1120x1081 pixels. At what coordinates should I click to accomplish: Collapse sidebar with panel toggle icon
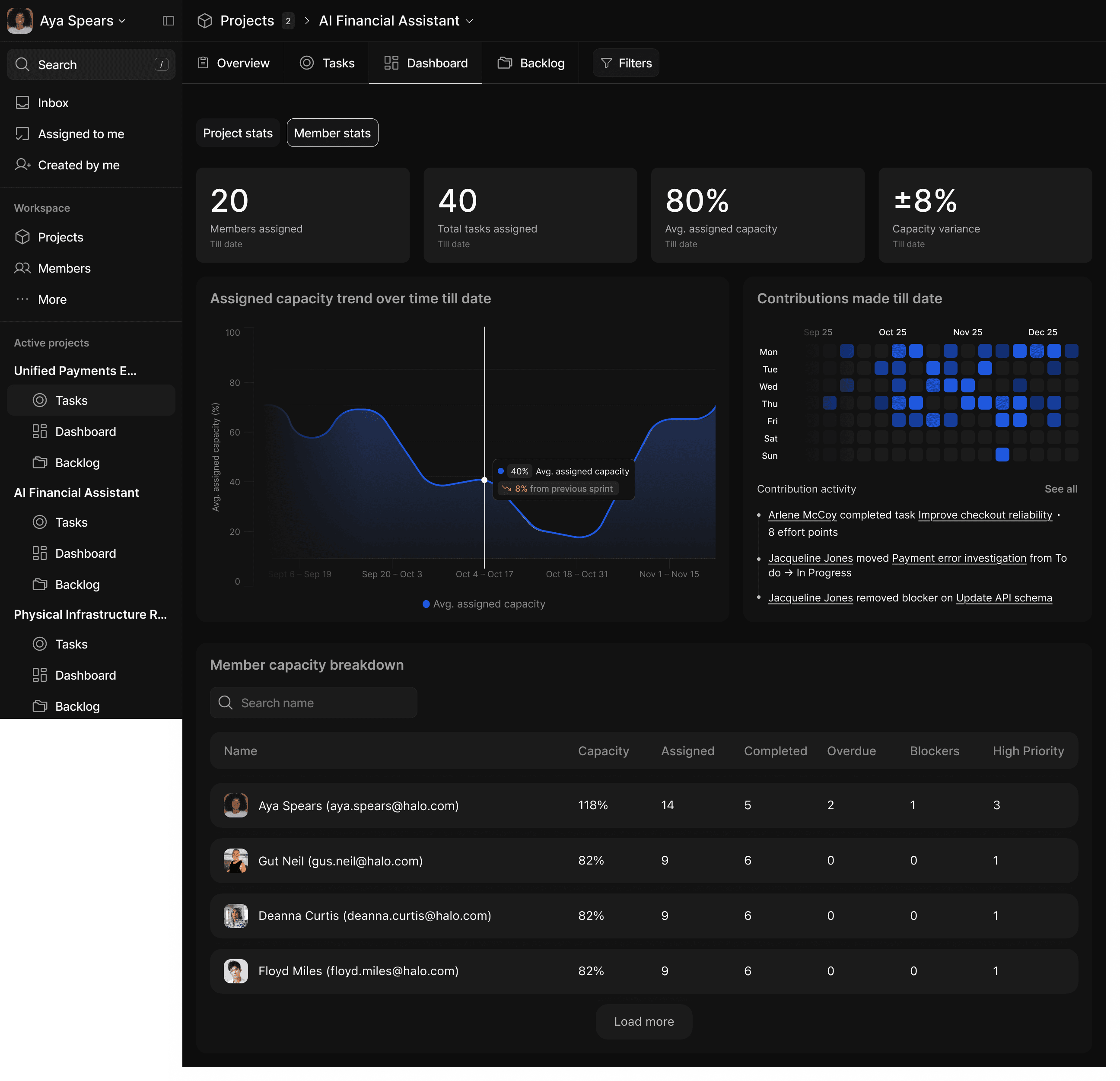coord(168,21)
